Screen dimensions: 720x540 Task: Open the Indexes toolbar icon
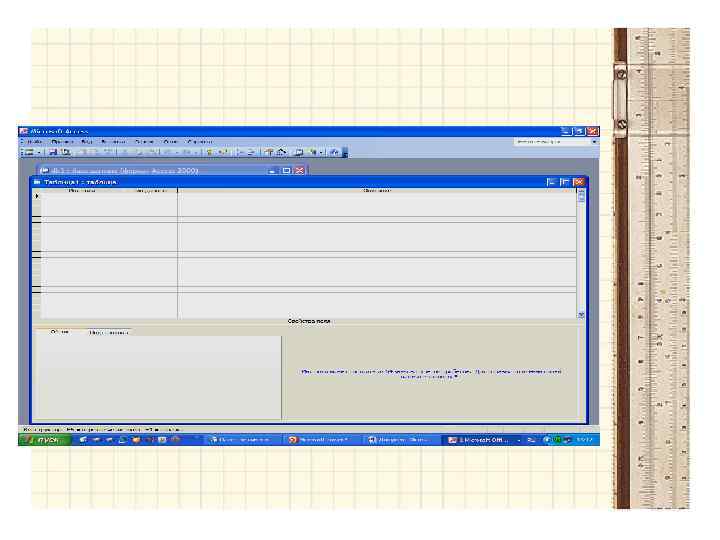pyautogui.click(x=224, y=152)
